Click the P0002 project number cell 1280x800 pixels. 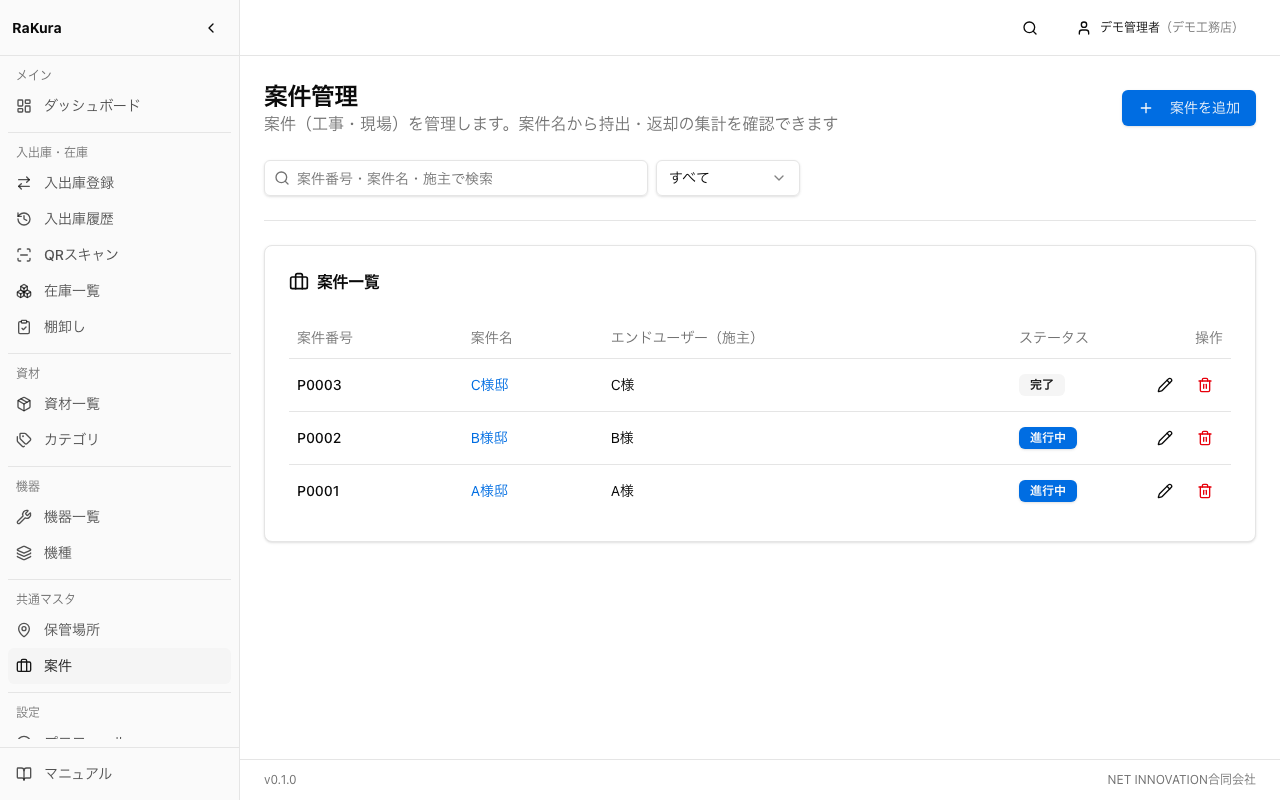pyautogui.click(x=319, y=438)
